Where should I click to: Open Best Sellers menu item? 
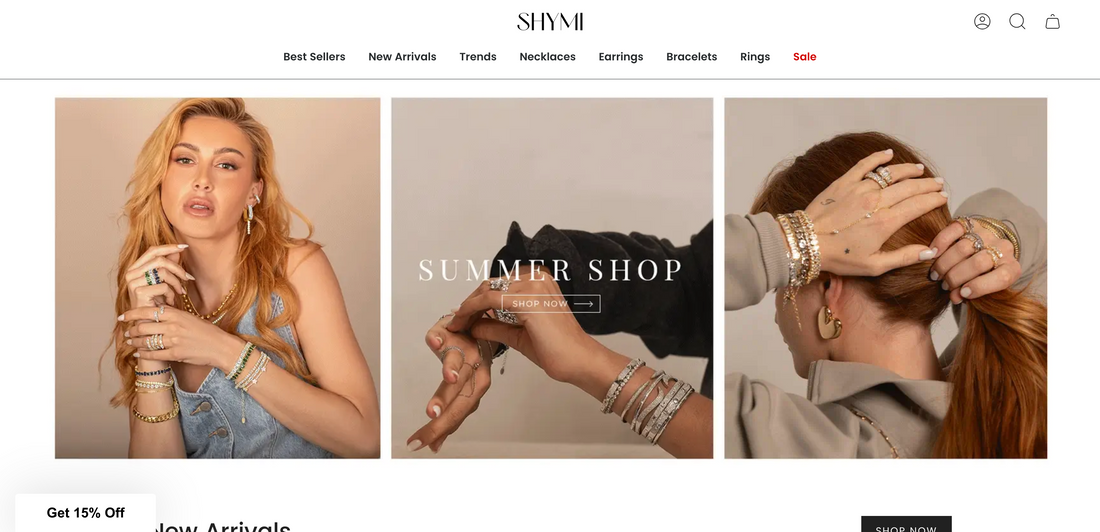pyautogui.click(x=314, y=57)
